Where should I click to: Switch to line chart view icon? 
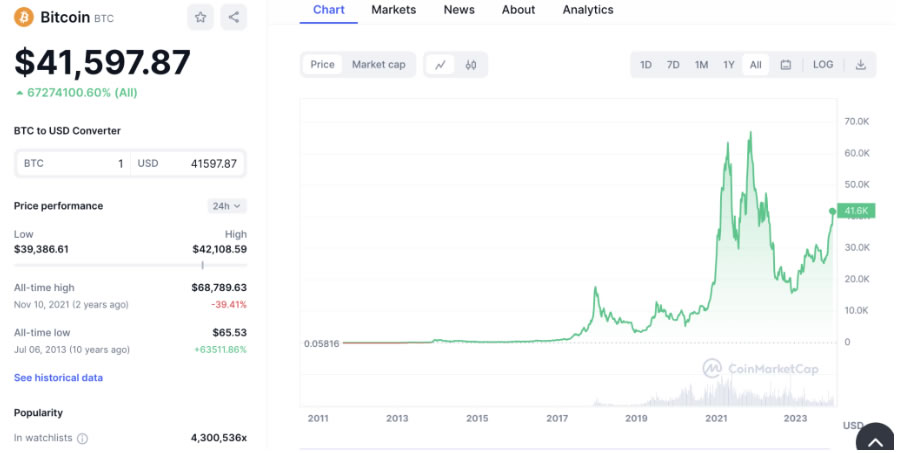[x=440, y=65]
